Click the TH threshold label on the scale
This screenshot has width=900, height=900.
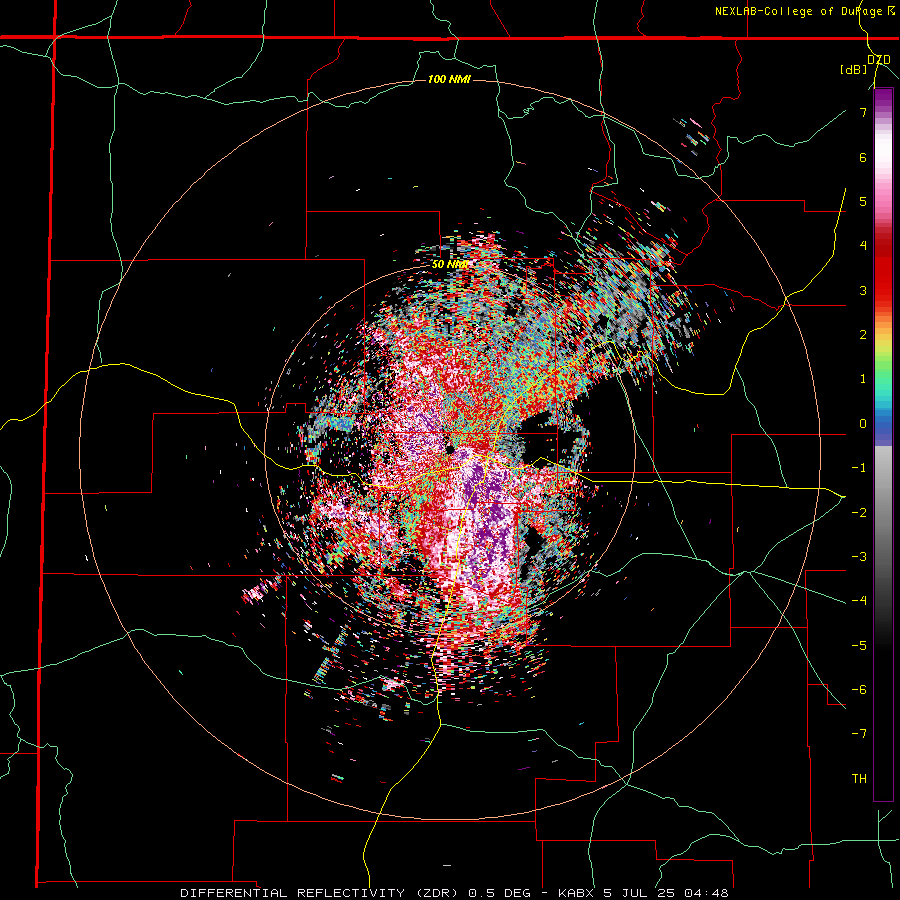coord(859,779)
